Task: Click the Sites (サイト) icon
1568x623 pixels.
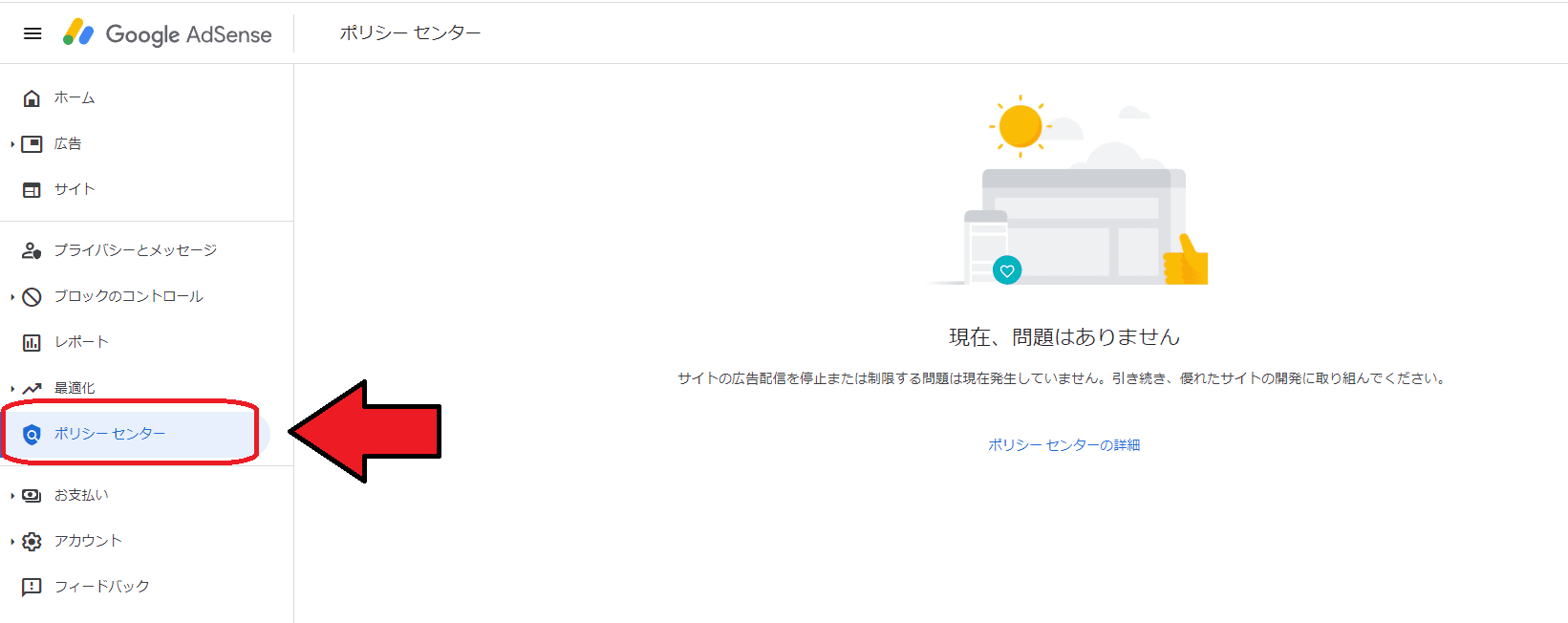Action: tap(32, 190)
